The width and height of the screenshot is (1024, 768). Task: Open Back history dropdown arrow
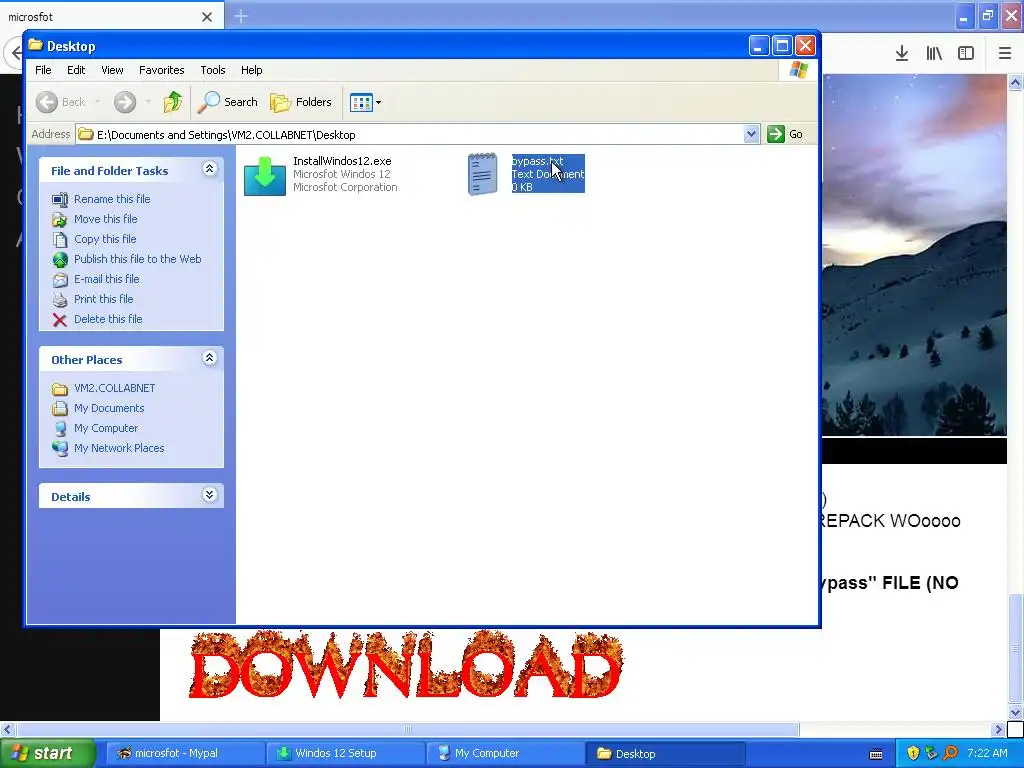(x=97, y=102)
